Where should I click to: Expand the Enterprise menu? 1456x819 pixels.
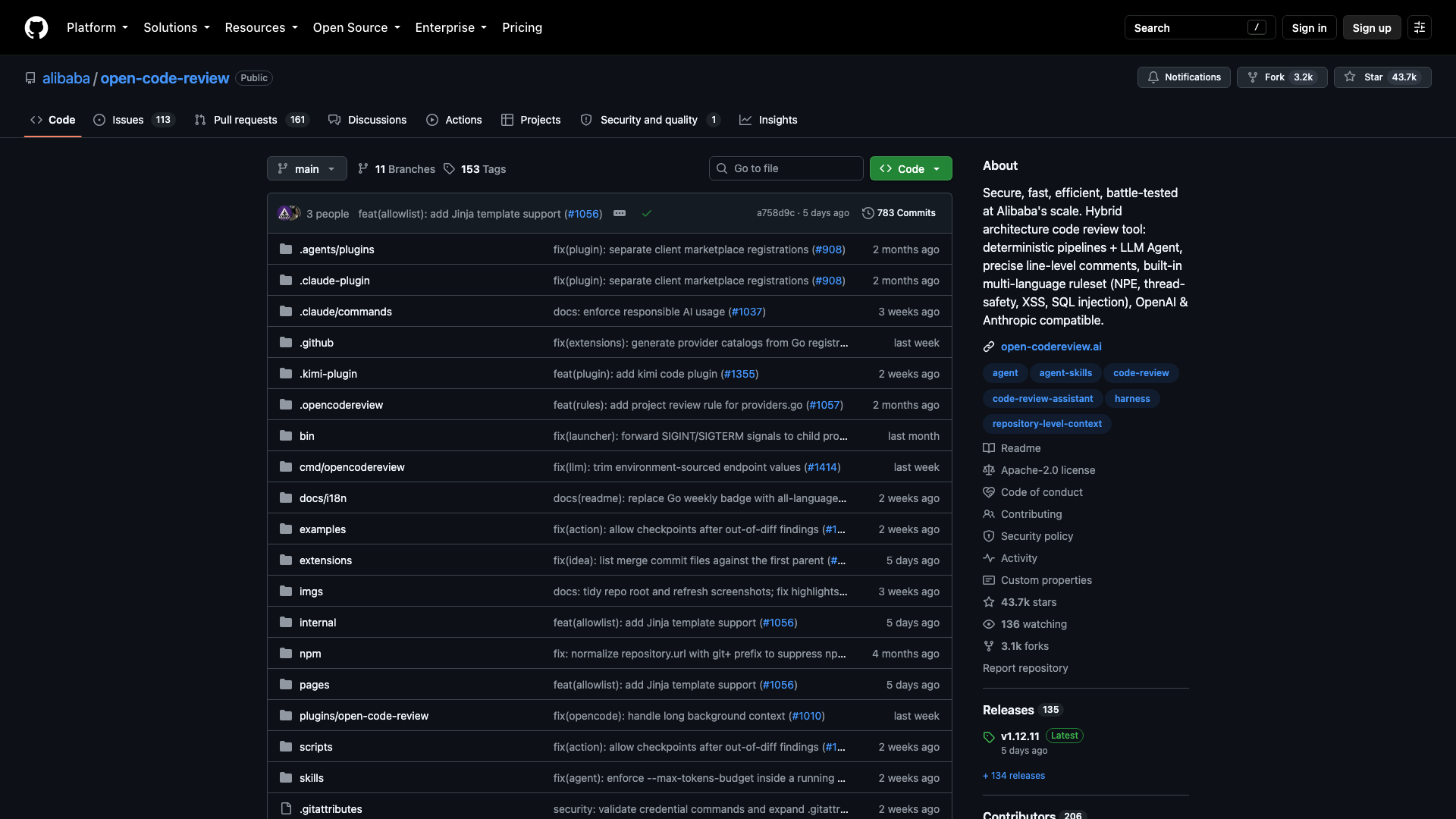pos(450,27)
